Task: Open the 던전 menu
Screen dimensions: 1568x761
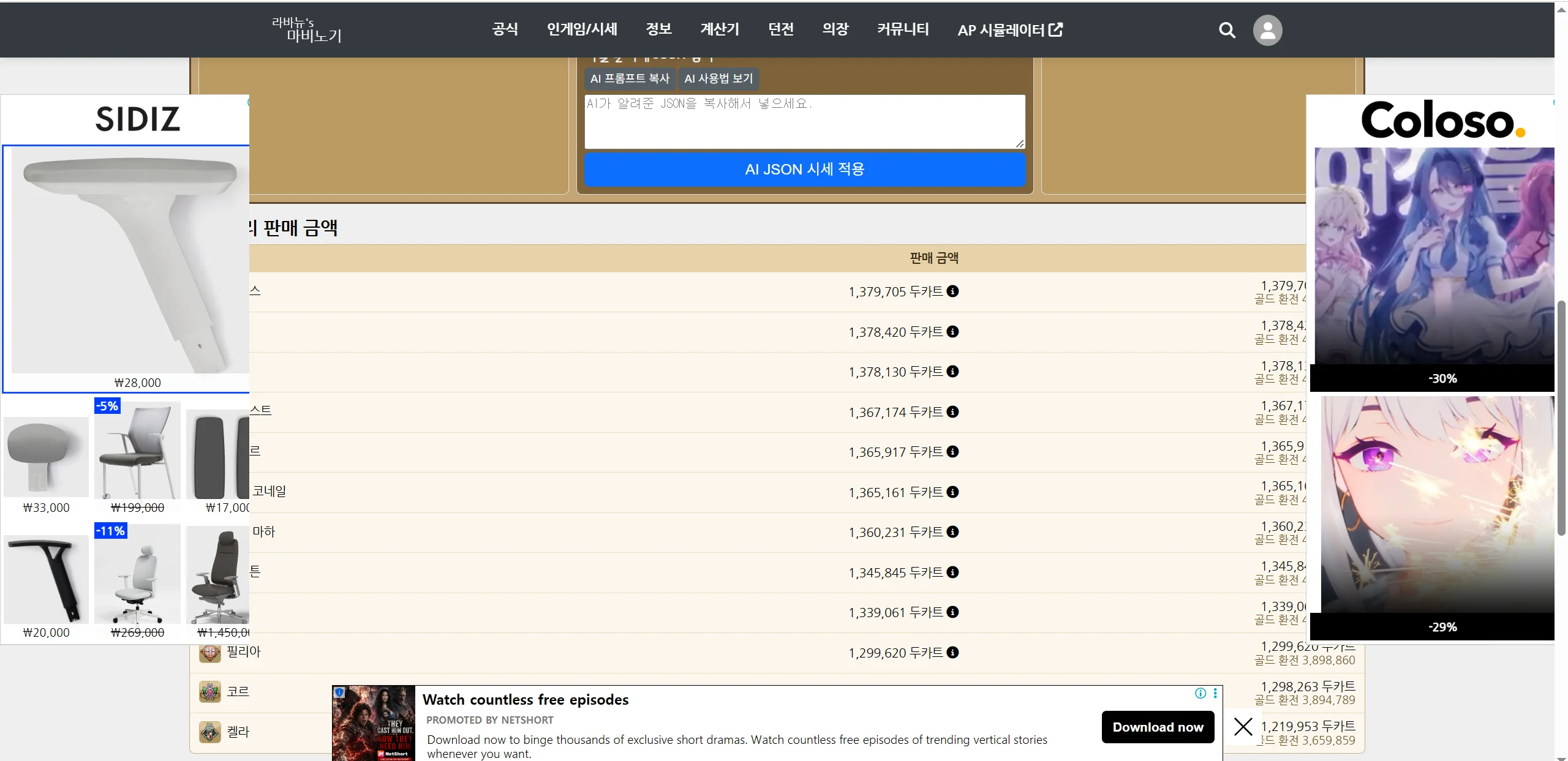Action: tap(781, 29)
